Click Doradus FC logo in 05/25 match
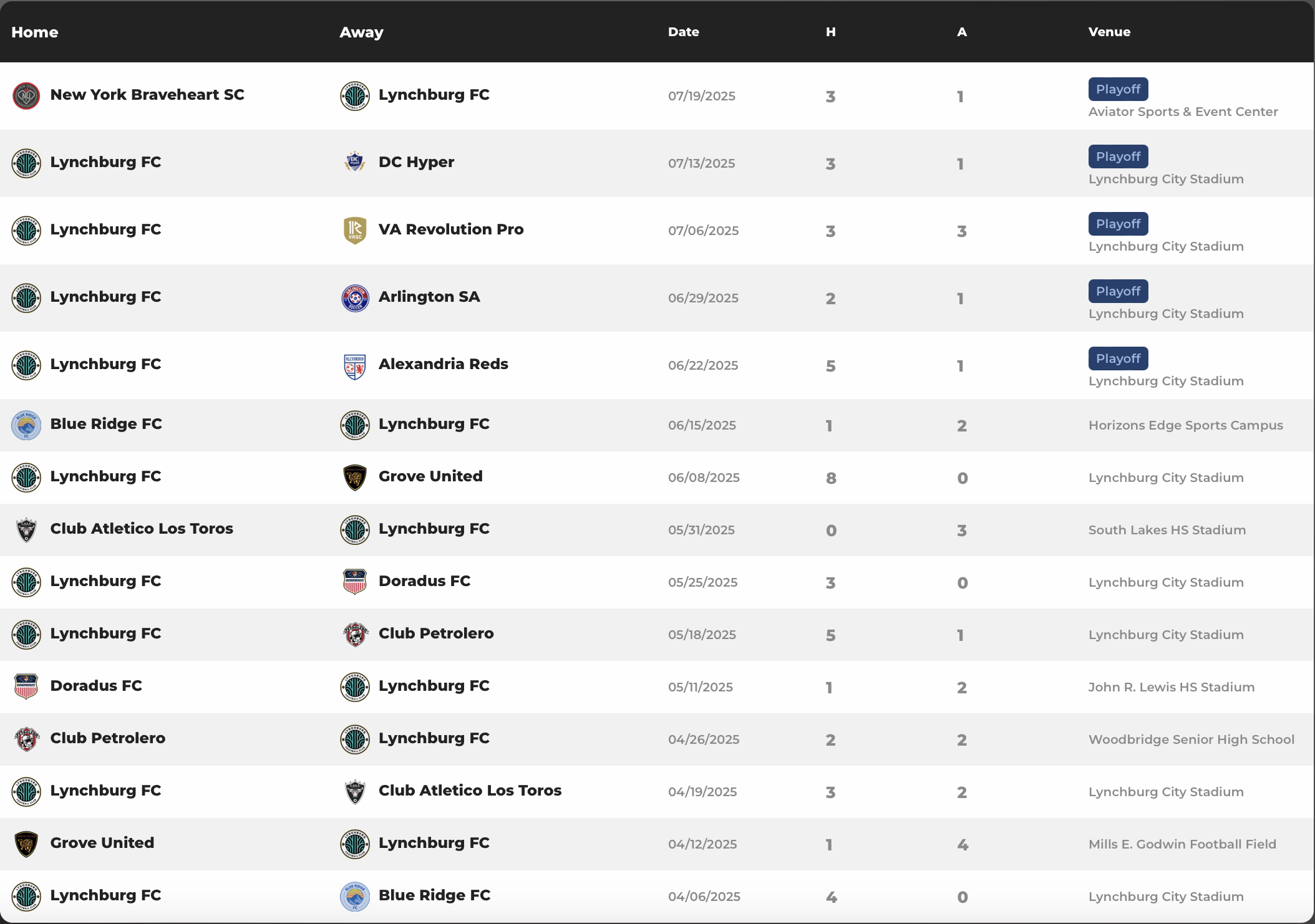The height and width of the screenshot is (924, 1315). click(x=355, y=582)
